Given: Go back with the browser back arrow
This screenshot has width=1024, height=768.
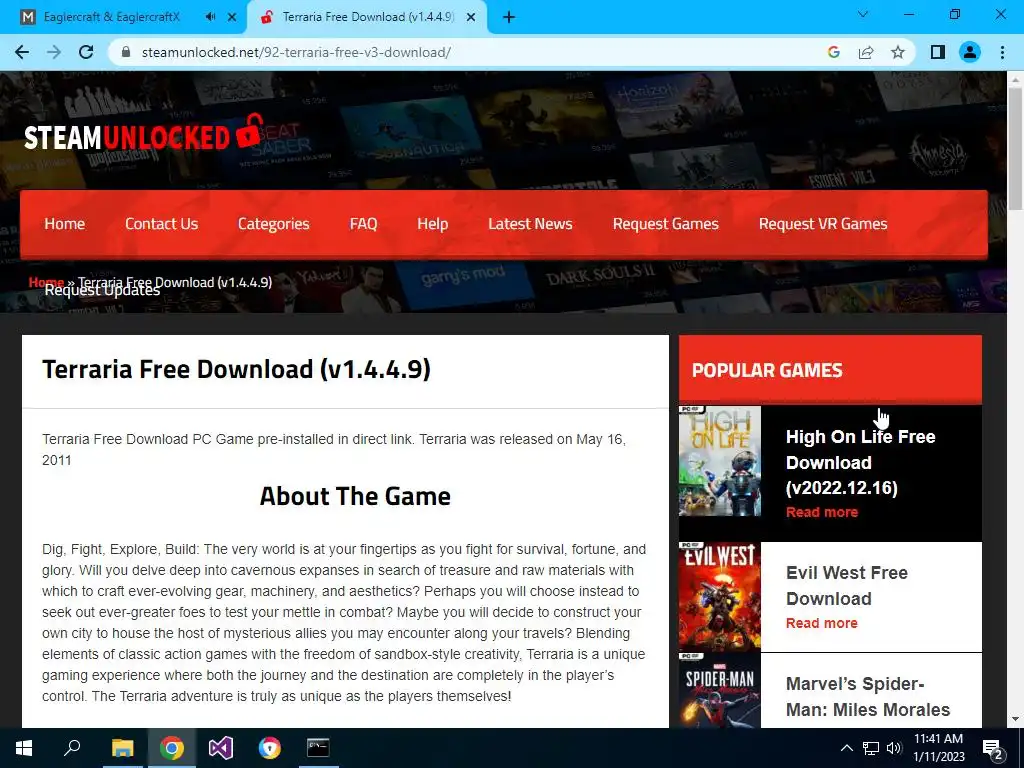Looking at the screenshot, I should click(x=22, y=52).
